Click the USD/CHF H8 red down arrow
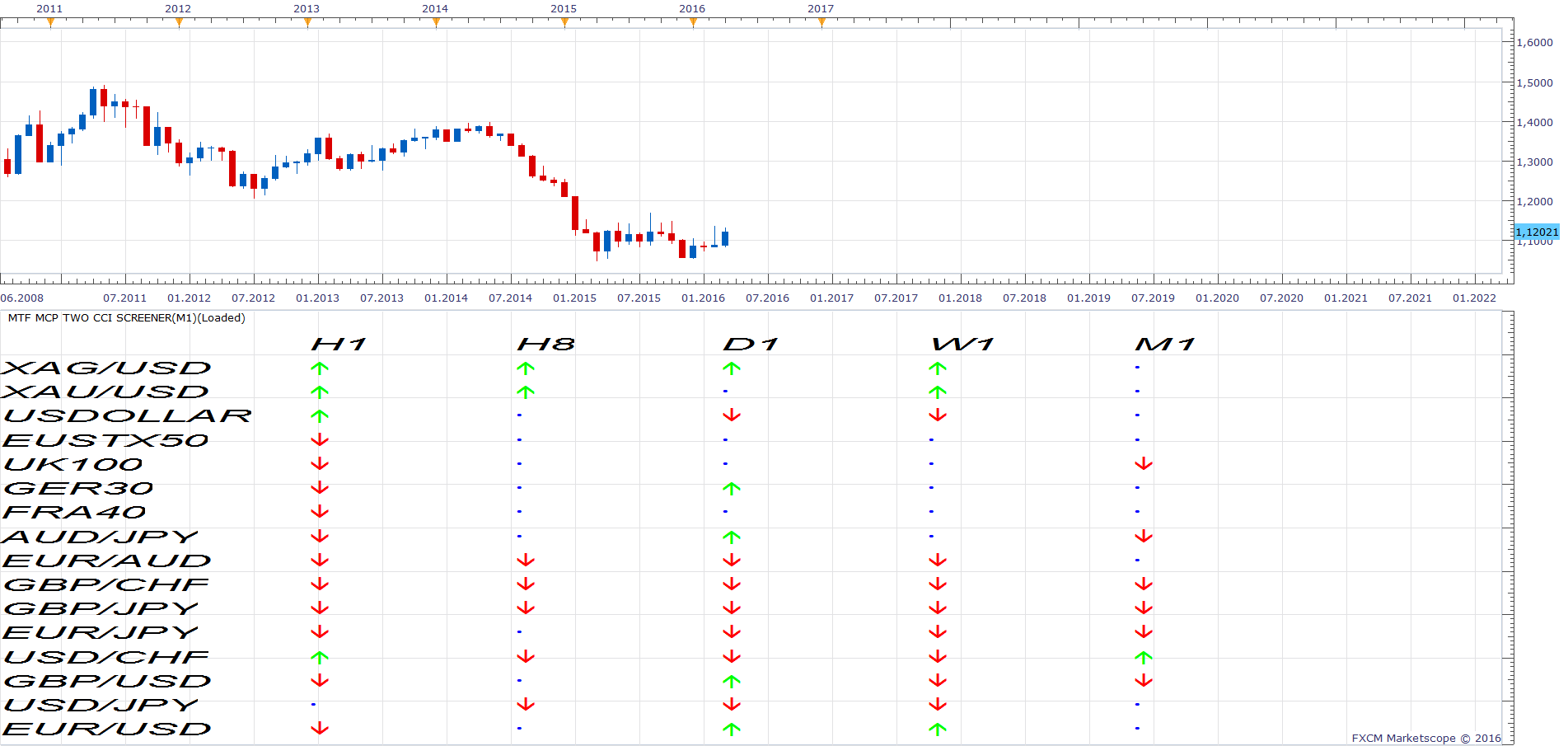This screenshot has height=746, width=1568. [526, 657]
